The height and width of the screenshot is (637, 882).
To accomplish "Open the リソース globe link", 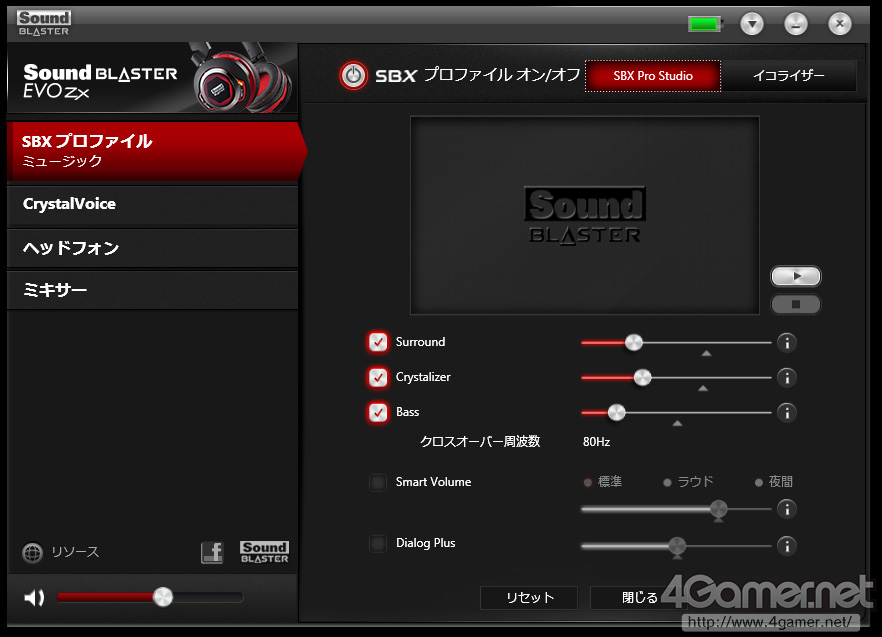I will point(61,553).
